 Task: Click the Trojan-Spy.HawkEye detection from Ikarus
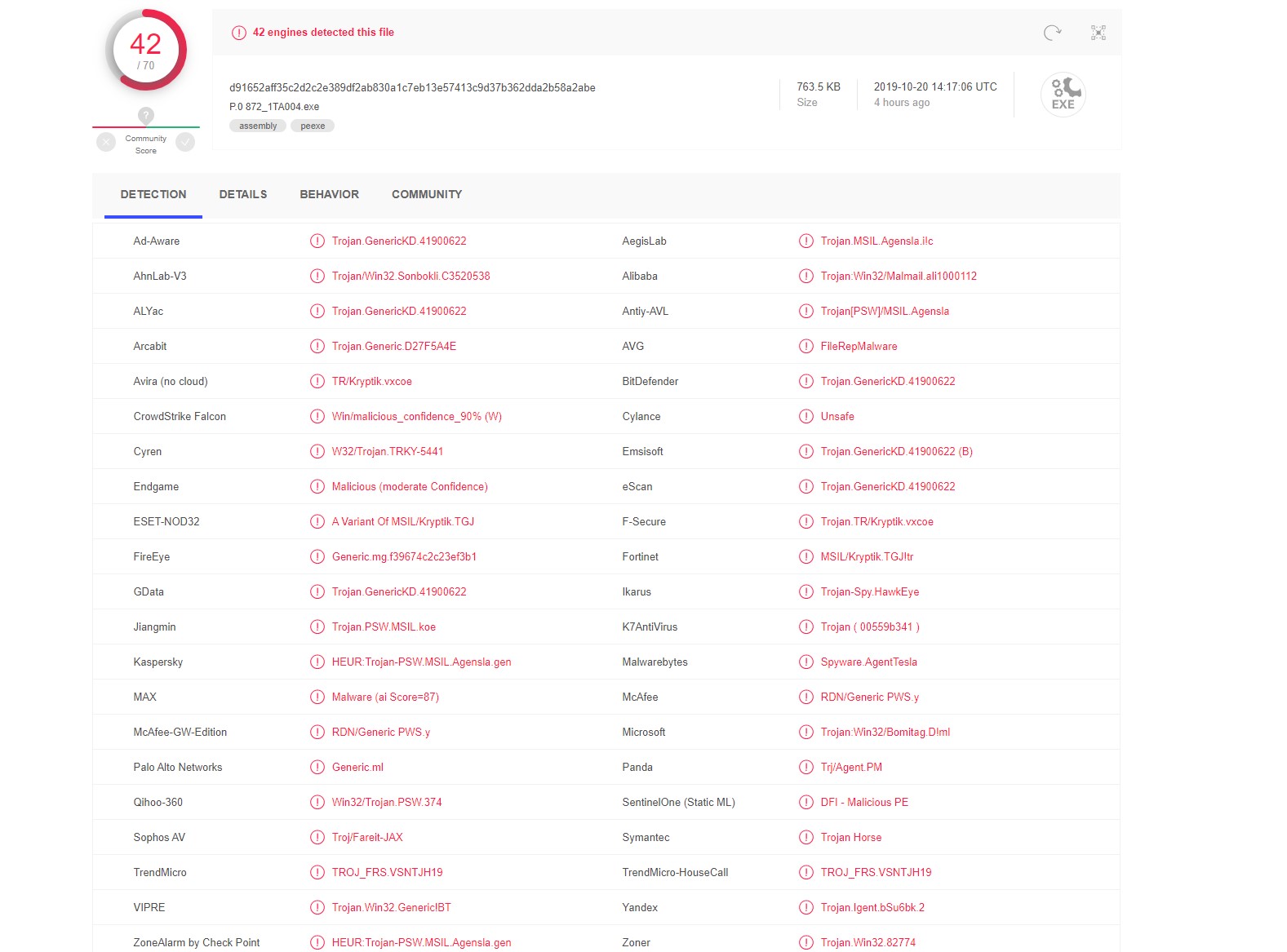click(869, 592)
